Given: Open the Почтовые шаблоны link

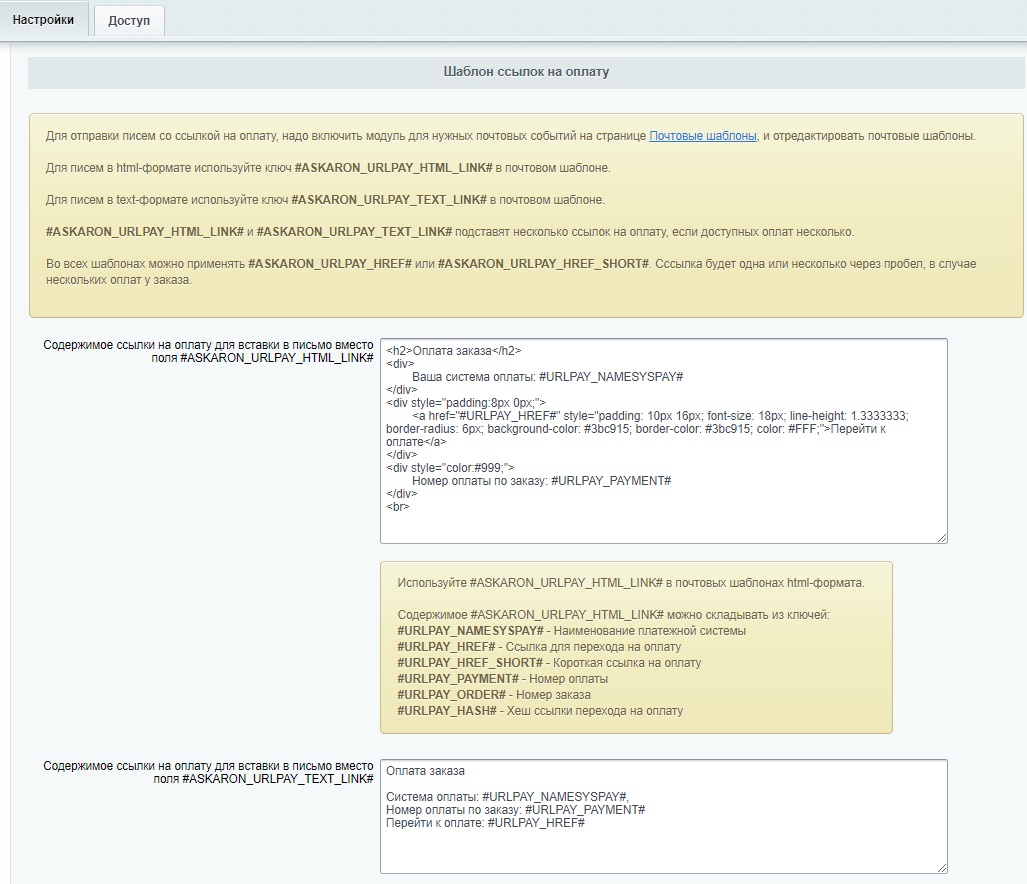Looking at the screenshot, I should pyautogui.click(x=703, y=136).
